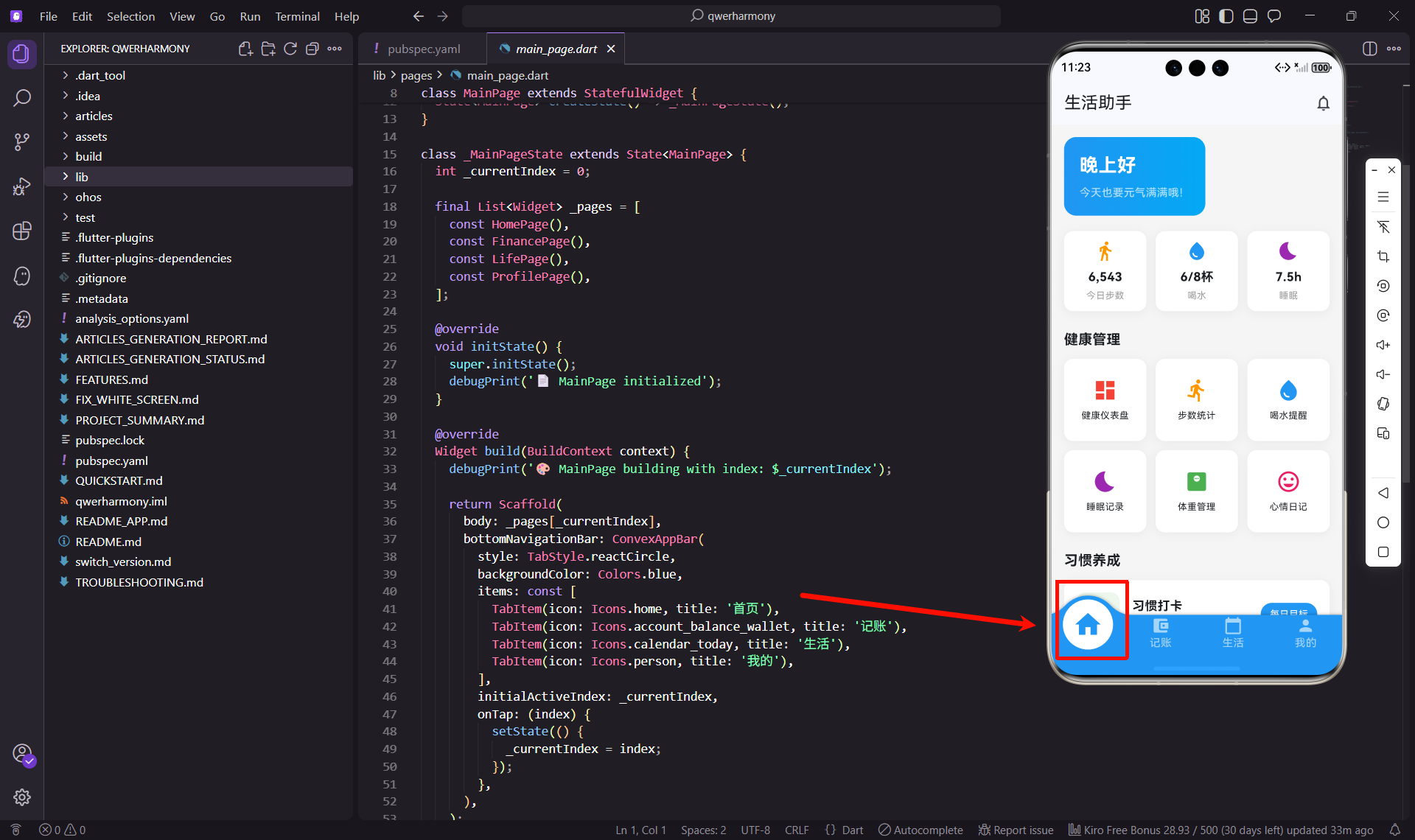
Task: Open Run and Debug view
Action: coord(22,186)
